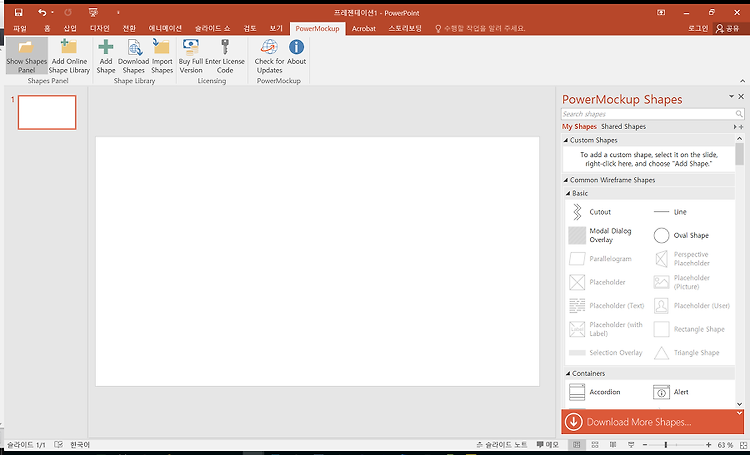Image resolution: width=750 pixels, height=455 pixels.
Task: Click shapes panel scrollbar down arrow
Action: tap(739, 404)
